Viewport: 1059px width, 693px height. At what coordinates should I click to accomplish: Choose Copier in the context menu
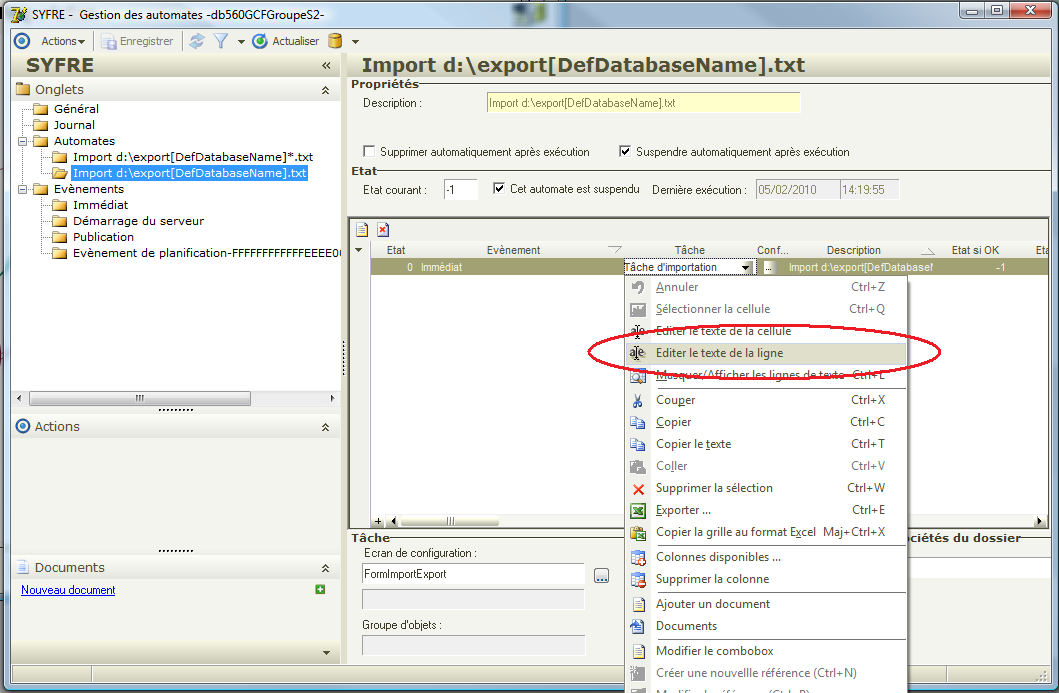coord(766,421)
